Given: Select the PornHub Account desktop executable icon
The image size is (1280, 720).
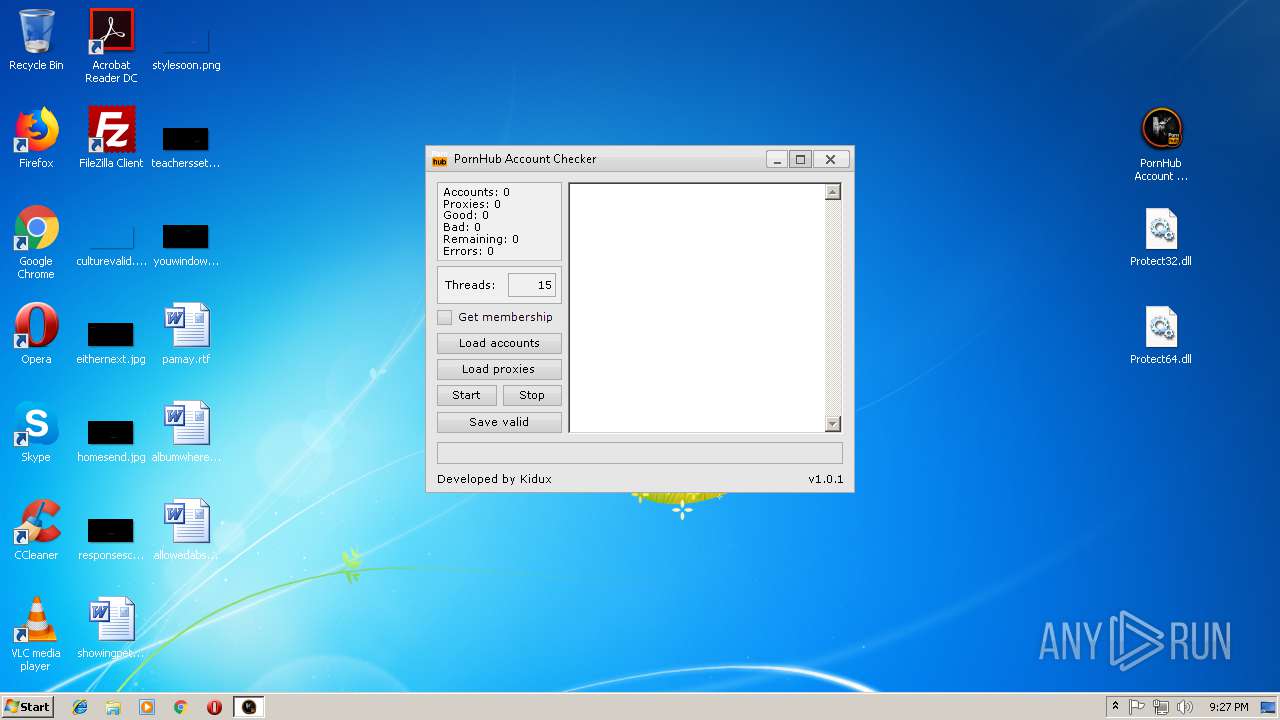Looking at the screenshot, I should [1161, 145].
